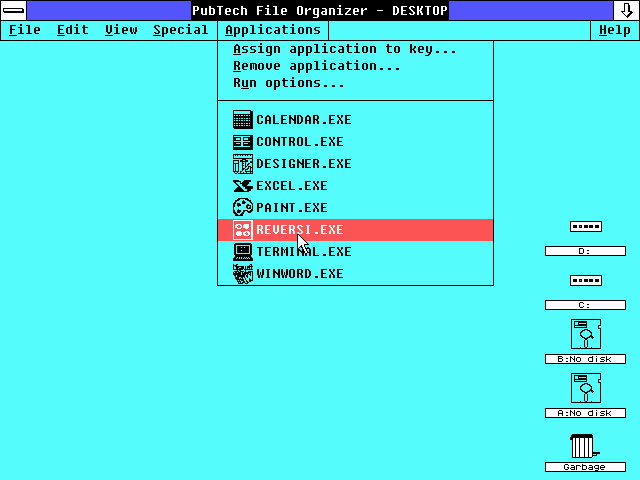The width and height of the screenshot is (640, 480).
Task: Launch CALENDAR.EXE from the list
Action: tap(355, 120)
